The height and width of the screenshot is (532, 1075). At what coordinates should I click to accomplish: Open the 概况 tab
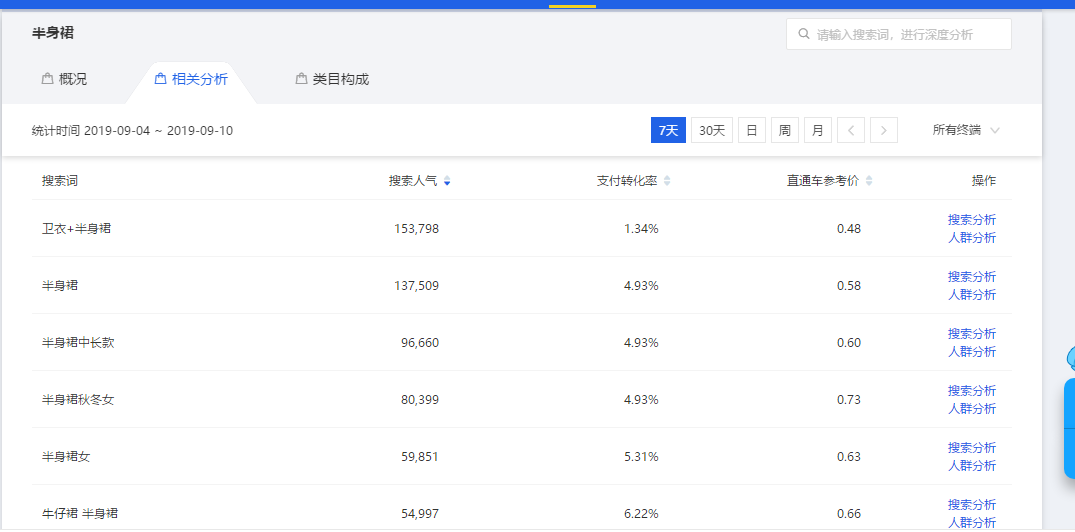click(x=72, y=79)
